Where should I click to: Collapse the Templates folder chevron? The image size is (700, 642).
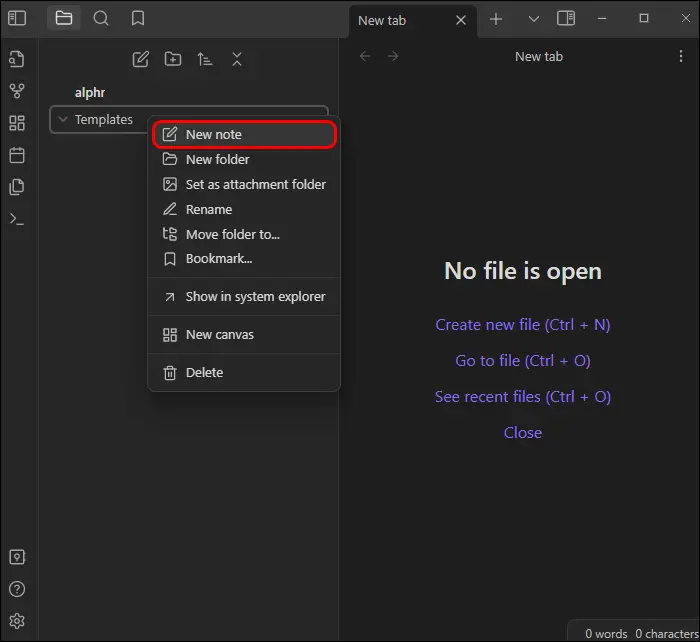pos(63,119)
